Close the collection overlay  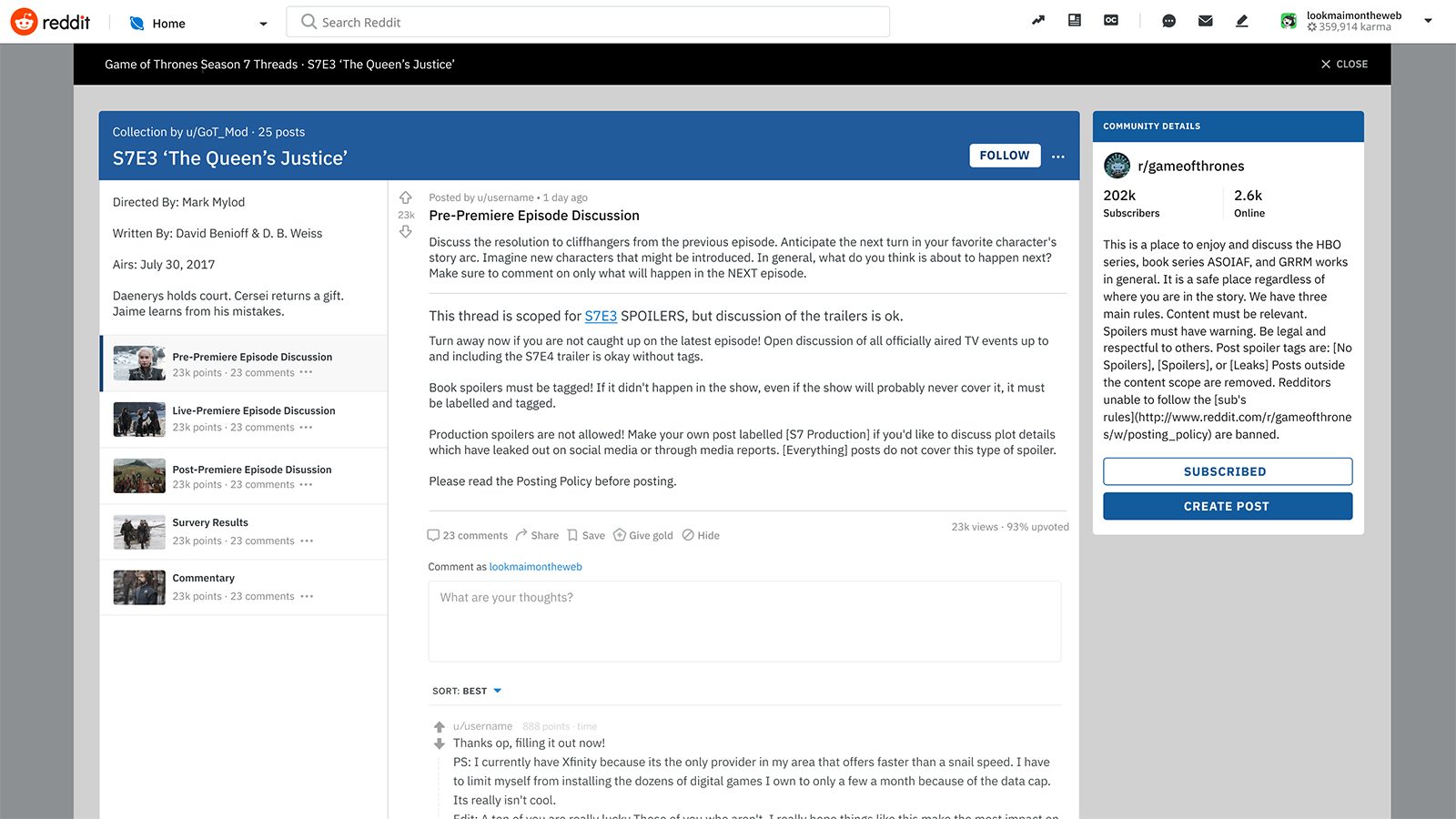click(1344, 64)
